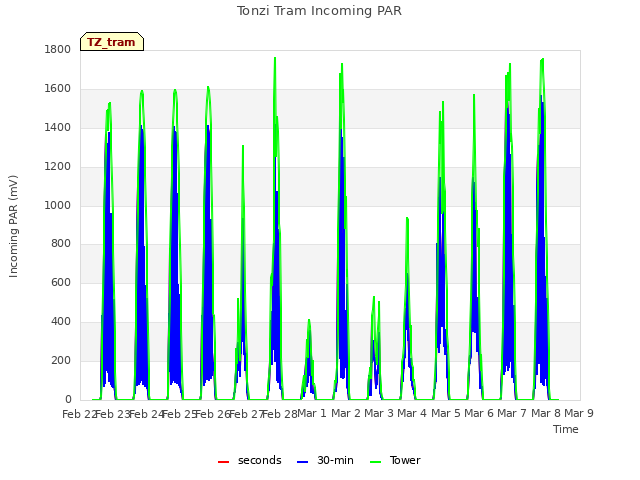Click the 1400 y-axis tick label
Screen dimensions: 640x480
[58, 128]
